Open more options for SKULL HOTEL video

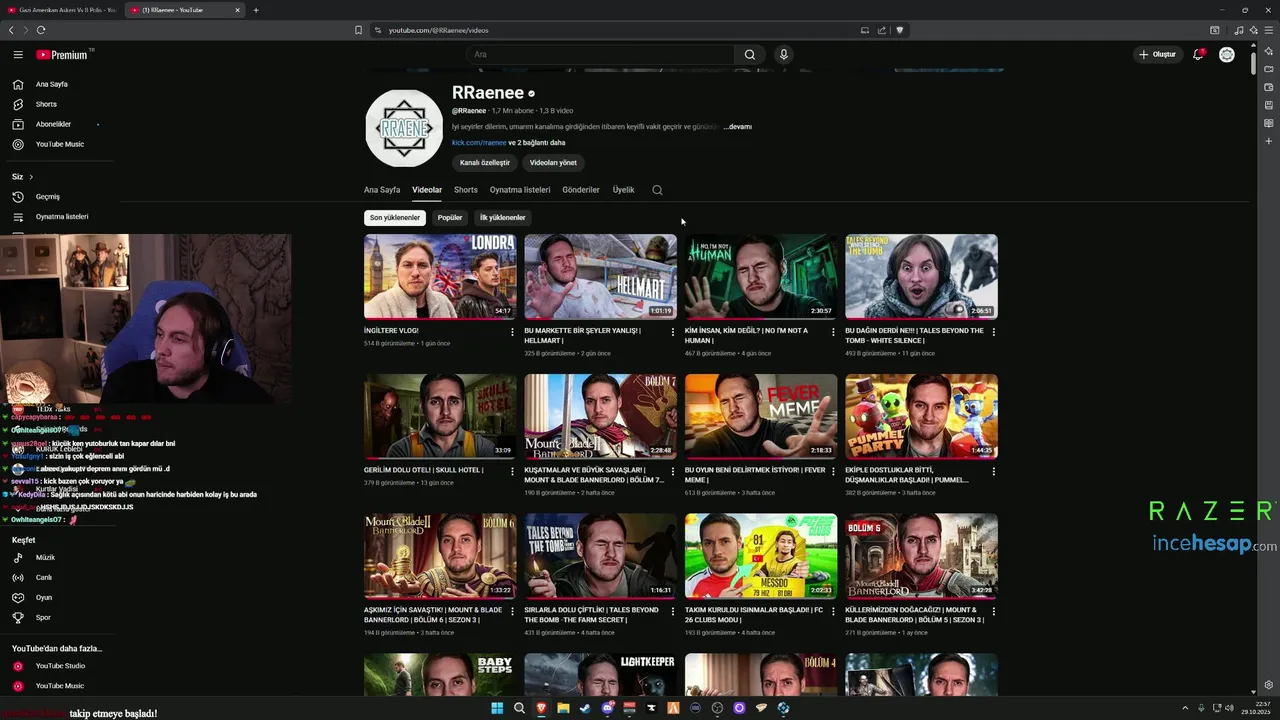point(512,472)
